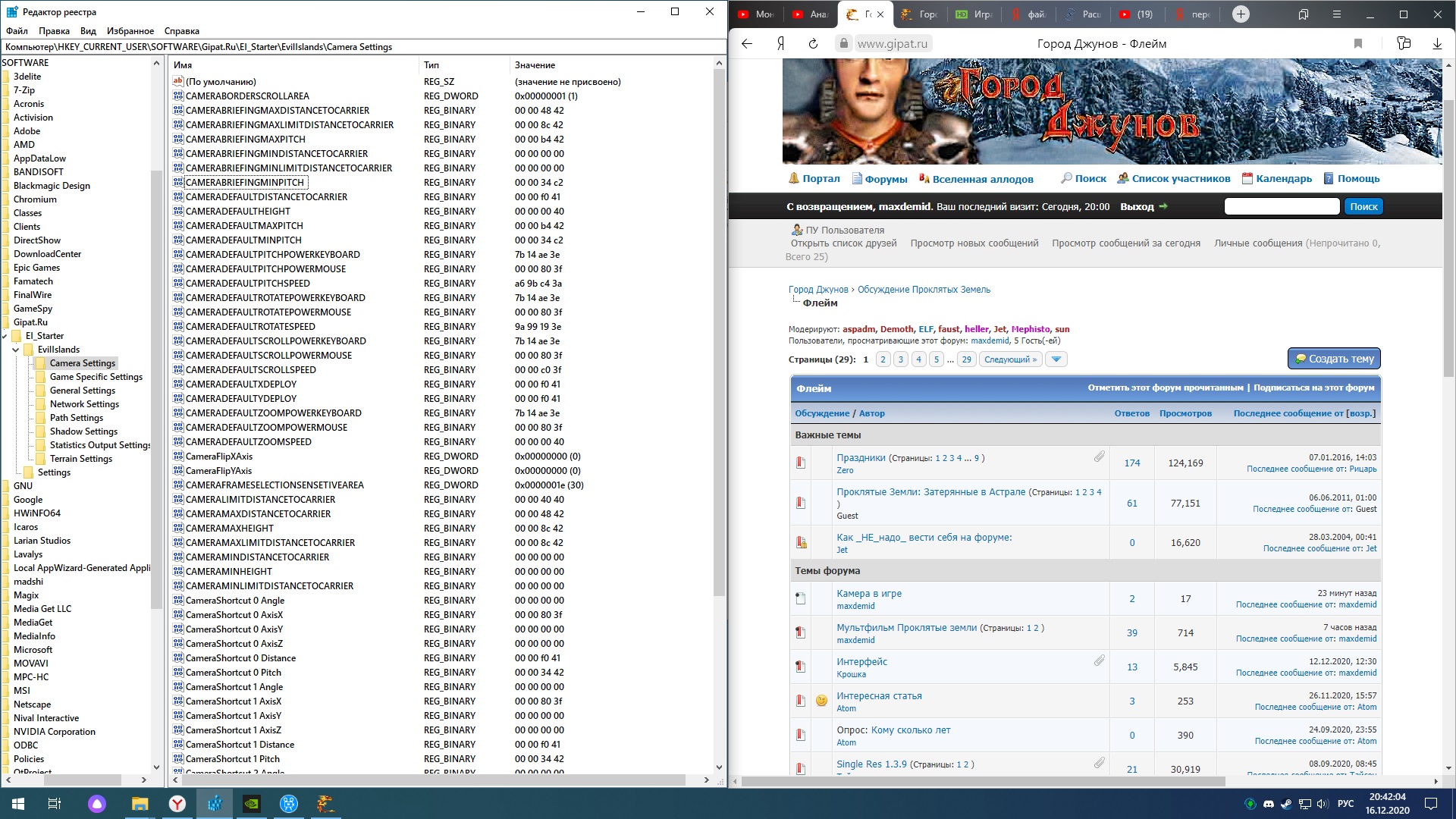Click the forum search input field
1456x819 pixels.
[x=1282, y=206]
